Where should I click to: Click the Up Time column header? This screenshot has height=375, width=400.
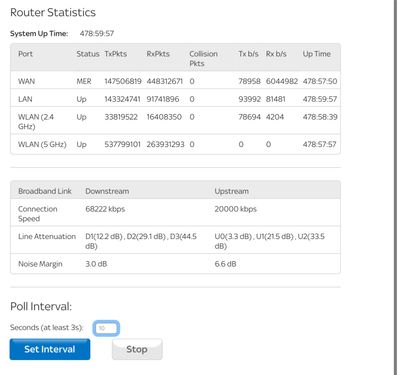pyautogui.click(x=316, y=54)
